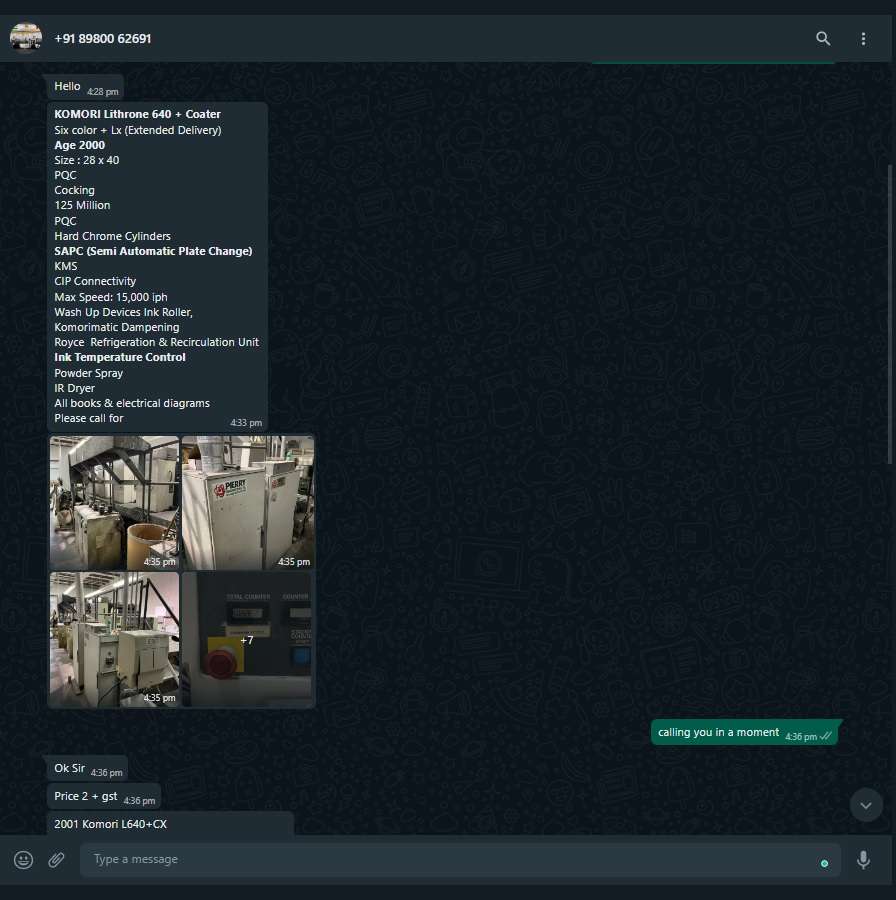Open the third machine photo with cabinets
896x900 pixels.
coord(114,639)
